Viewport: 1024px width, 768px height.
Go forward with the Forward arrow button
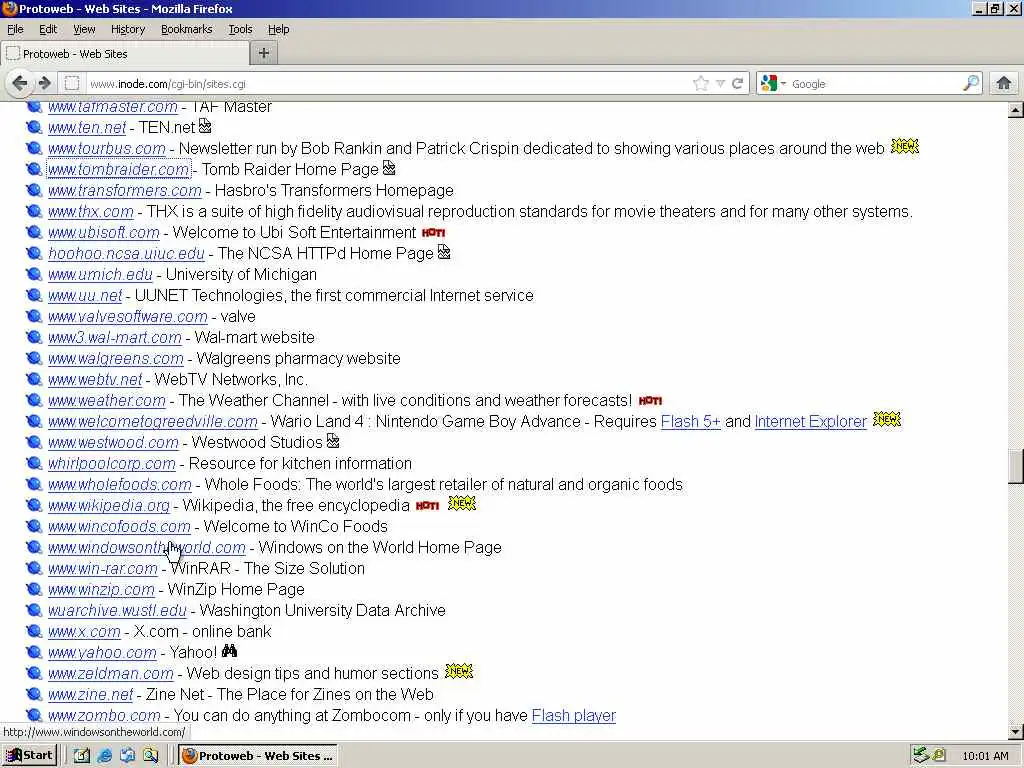pos(44,83)
